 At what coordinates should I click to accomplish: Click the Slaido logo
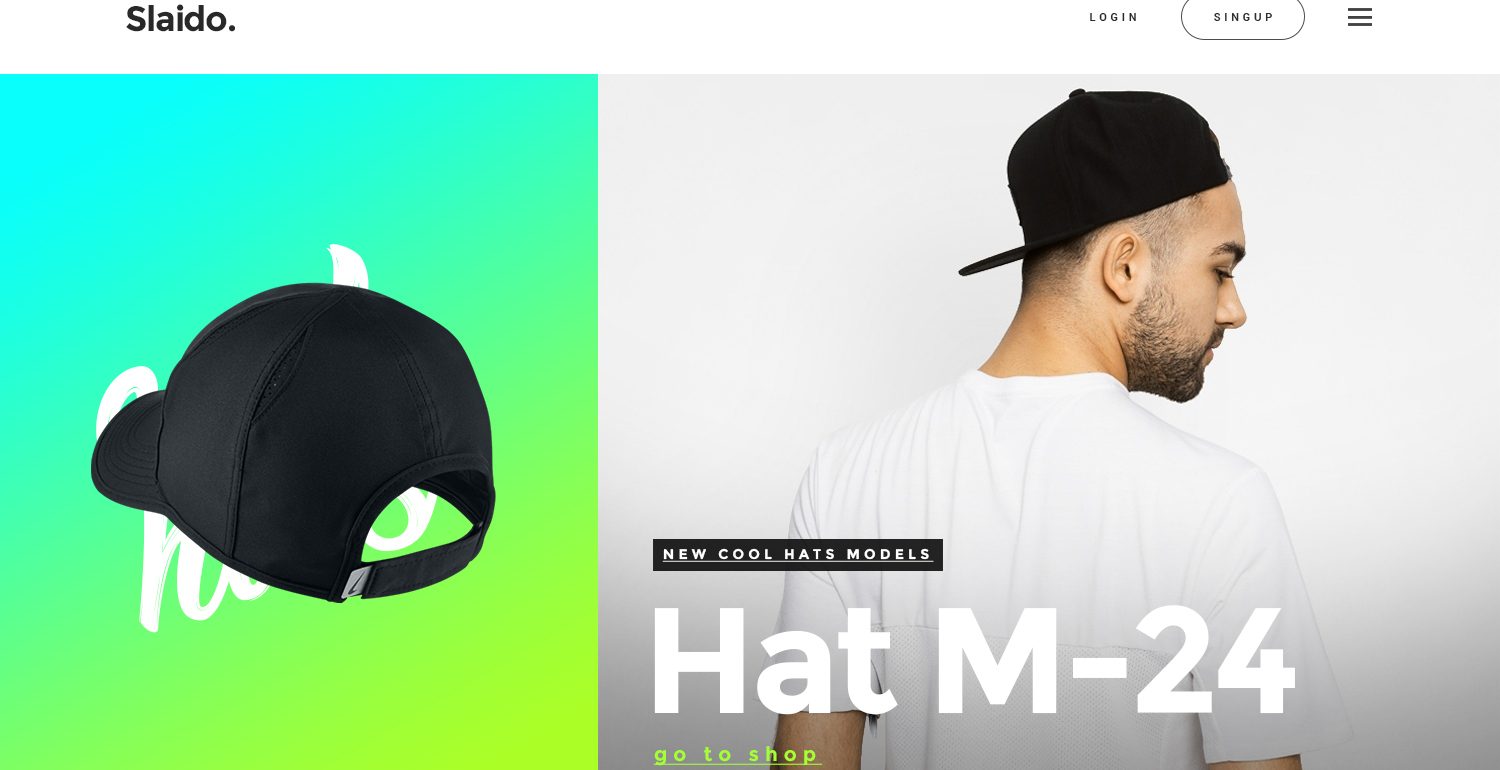point(181,18)
